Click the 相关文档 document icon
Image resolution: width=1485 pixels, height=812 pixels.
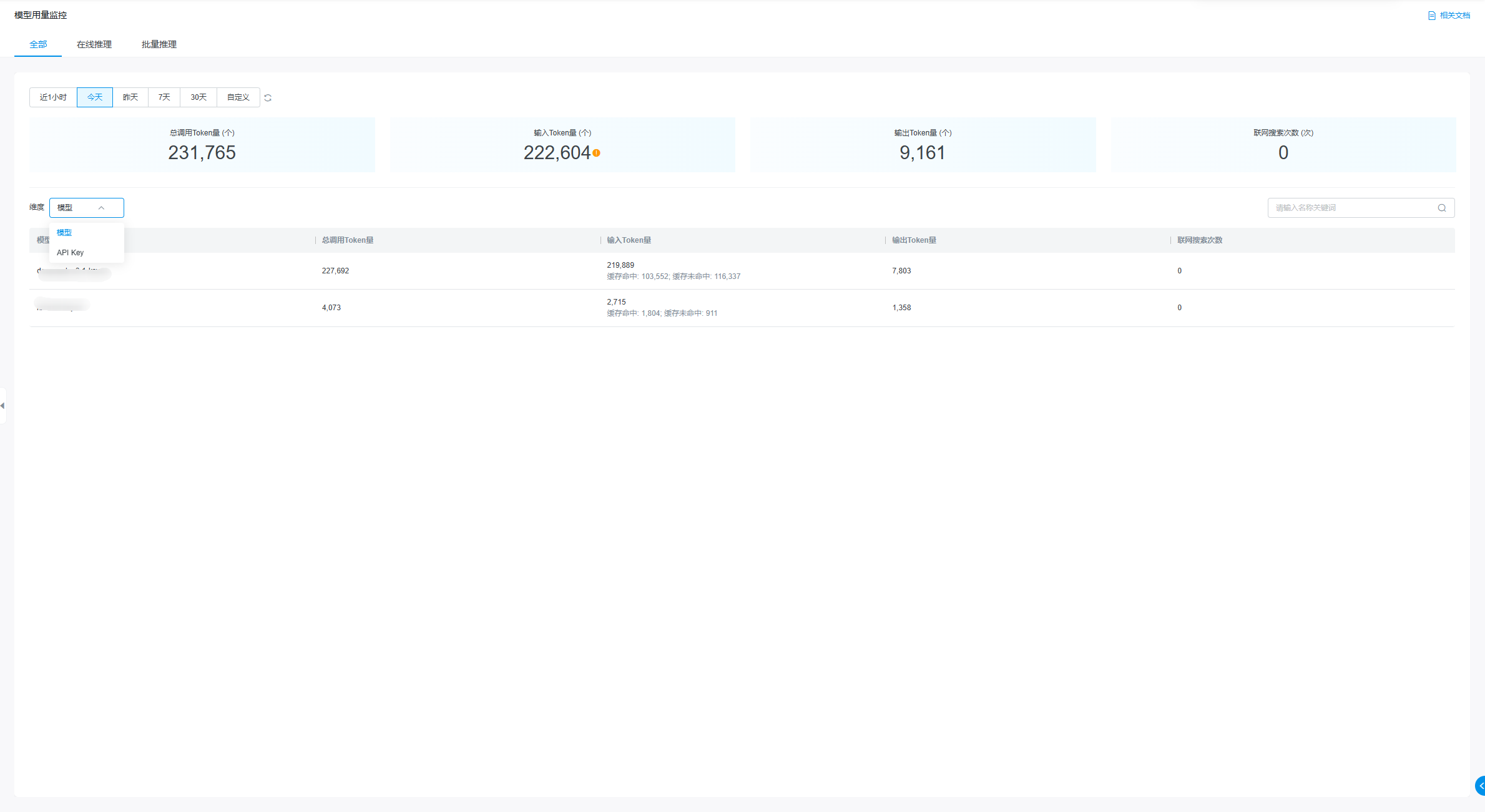tap(1431, 16)
